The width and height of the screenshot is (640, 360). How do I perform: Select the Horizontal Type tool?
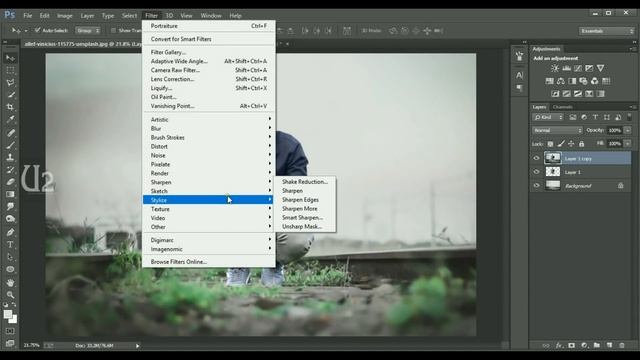[10, 244]
